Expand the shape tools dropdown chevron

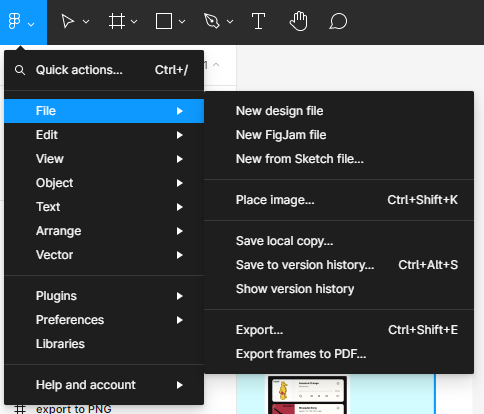(182, 22)
